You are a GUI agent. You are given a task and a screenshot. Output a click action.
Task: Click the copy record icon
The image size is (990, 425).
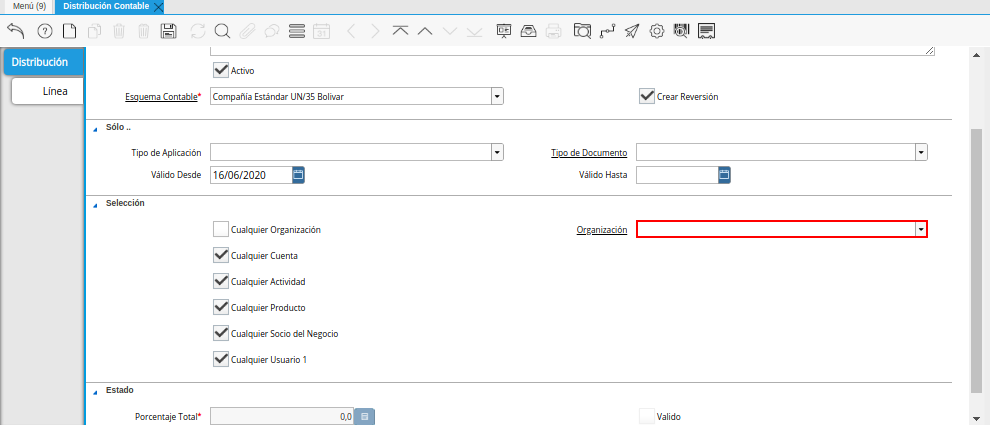[x=95, y=31]
